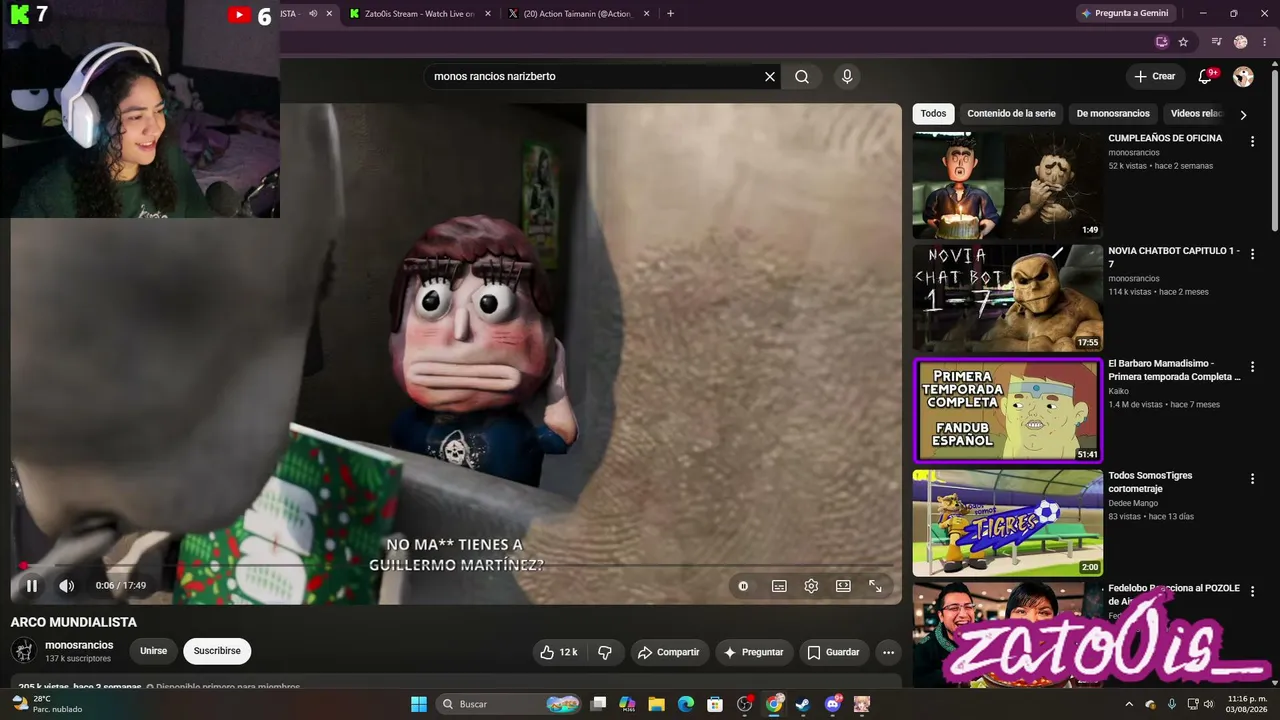Select the De monosrancios chip
The width and height of the screenshot is (1280, 720).
(1113, 114)
